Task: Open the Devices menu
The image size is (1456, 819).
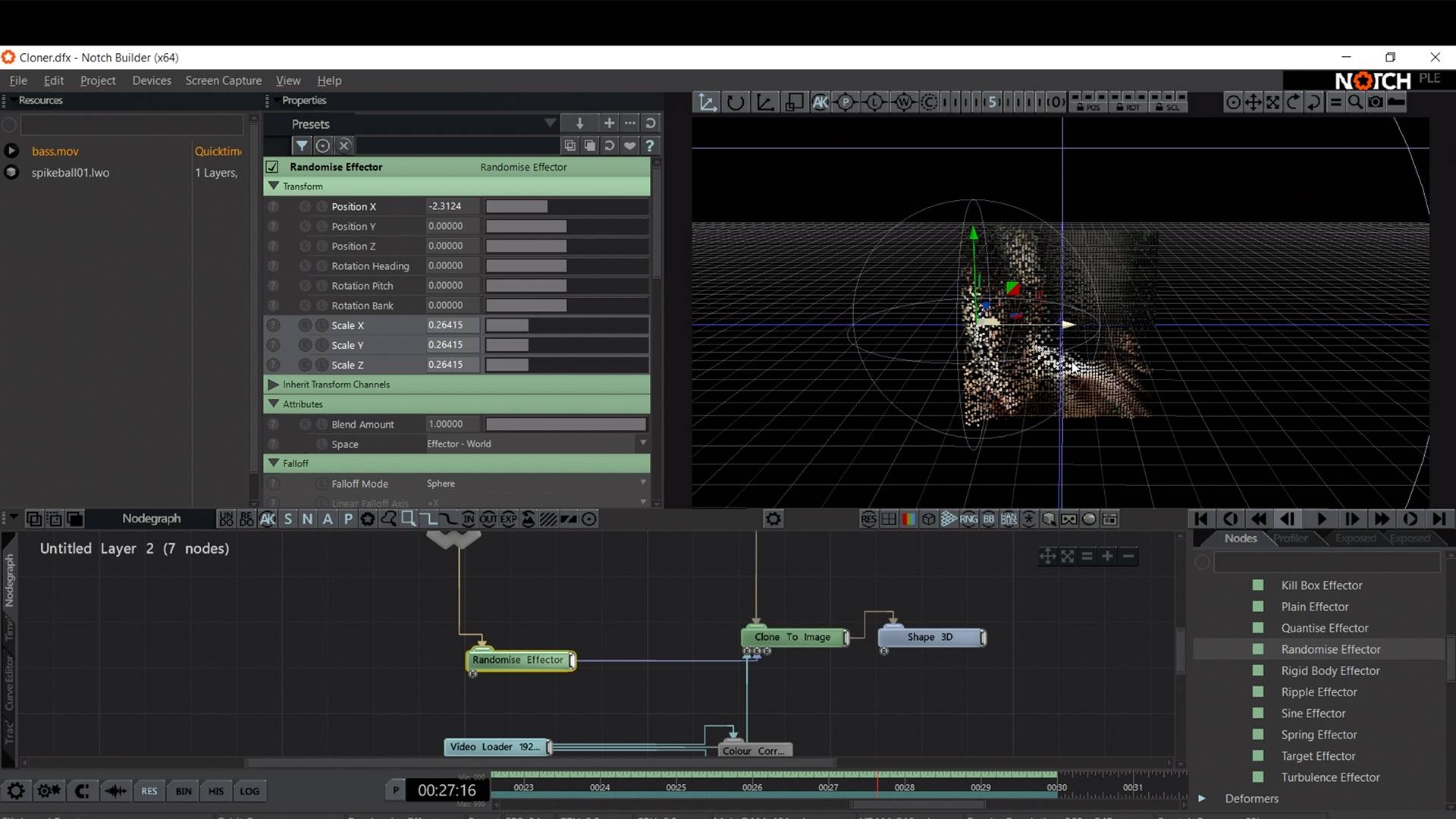Action: (152, 80)
